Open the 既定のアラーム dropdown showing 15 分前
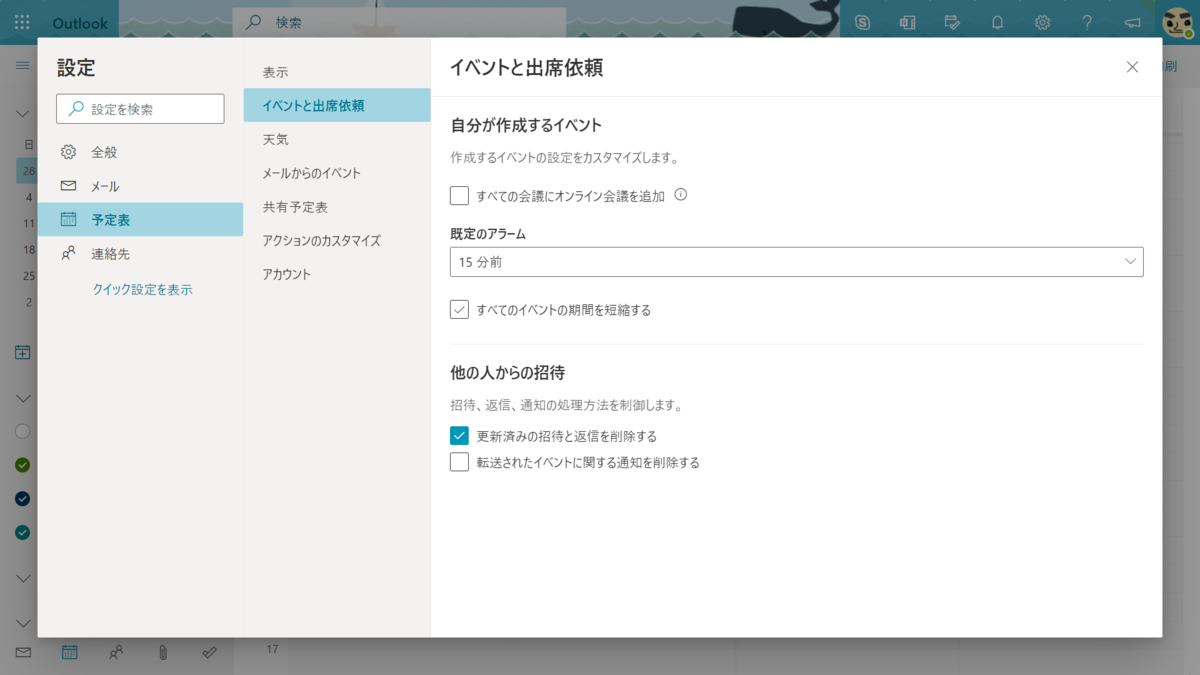 pos(796,262)
